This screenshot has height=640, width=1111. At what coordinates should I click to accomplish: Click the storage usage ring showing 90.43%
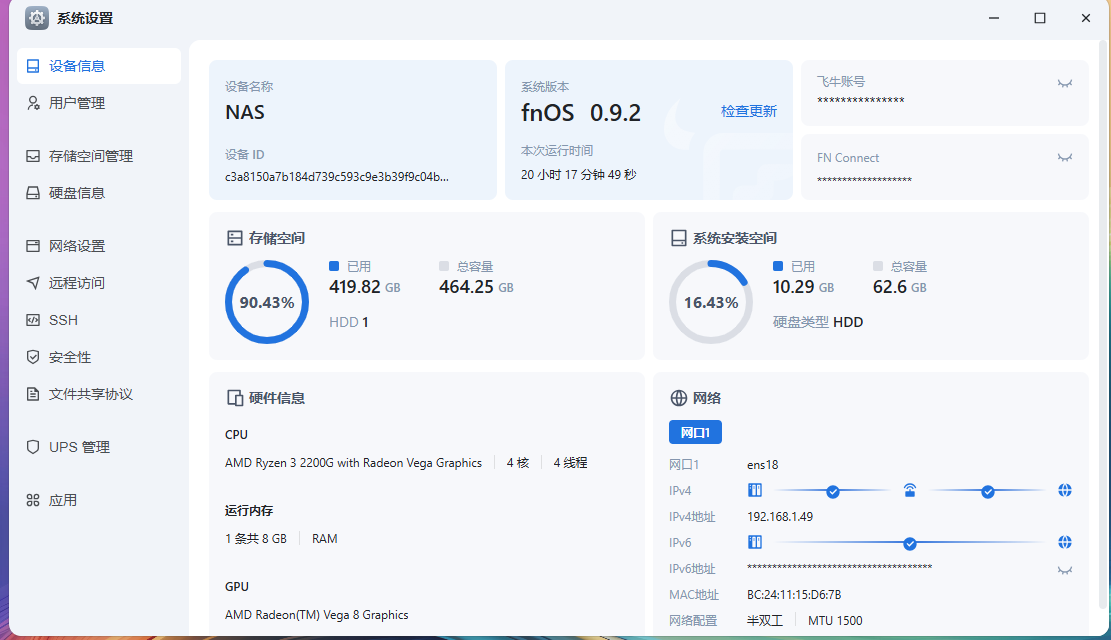266,302
